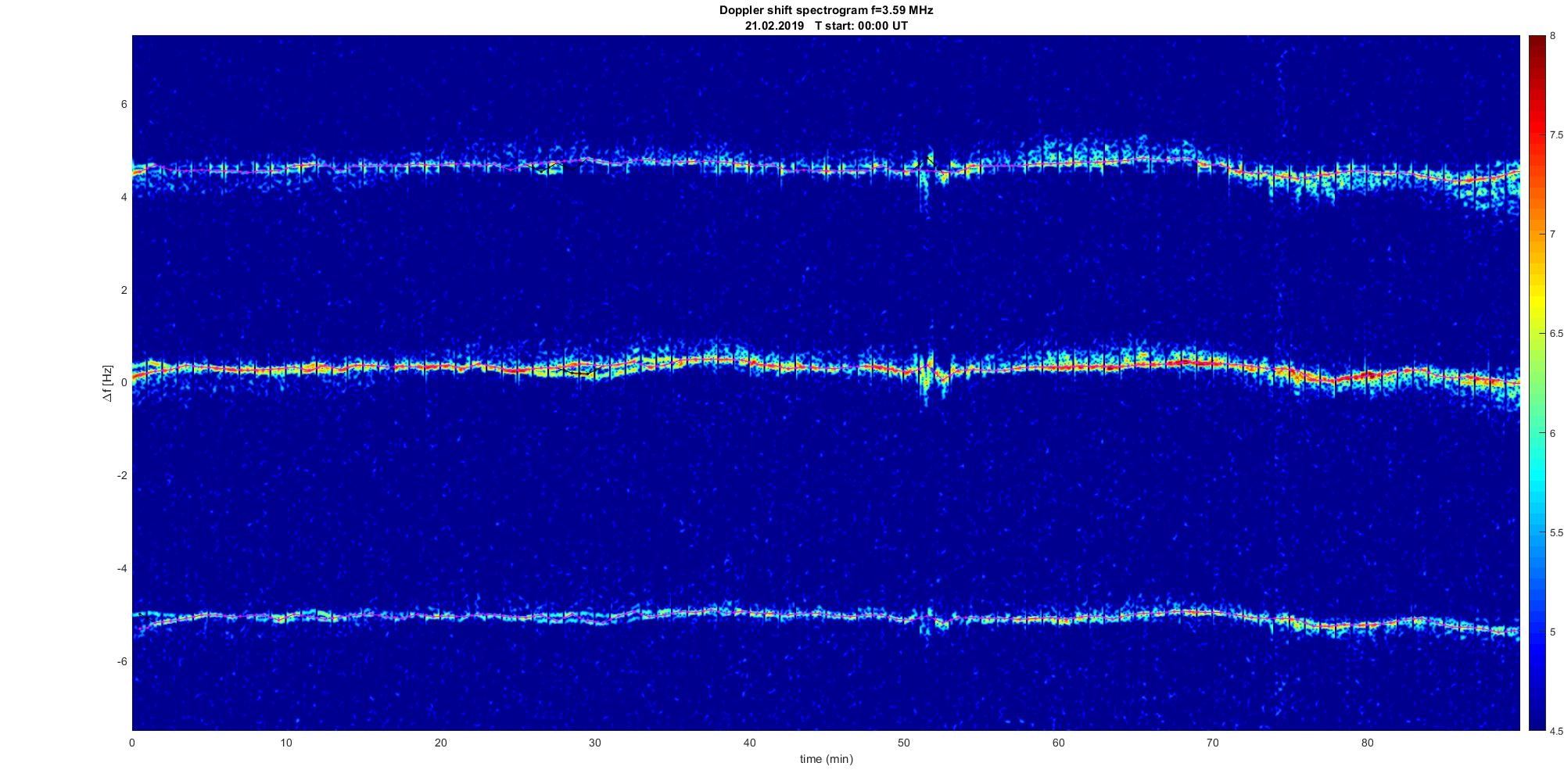Image resolution: width=1564 pixels, height=784 pixels.
Task: Click the colorbar tick label '7'
Action: coord(1553,234)
